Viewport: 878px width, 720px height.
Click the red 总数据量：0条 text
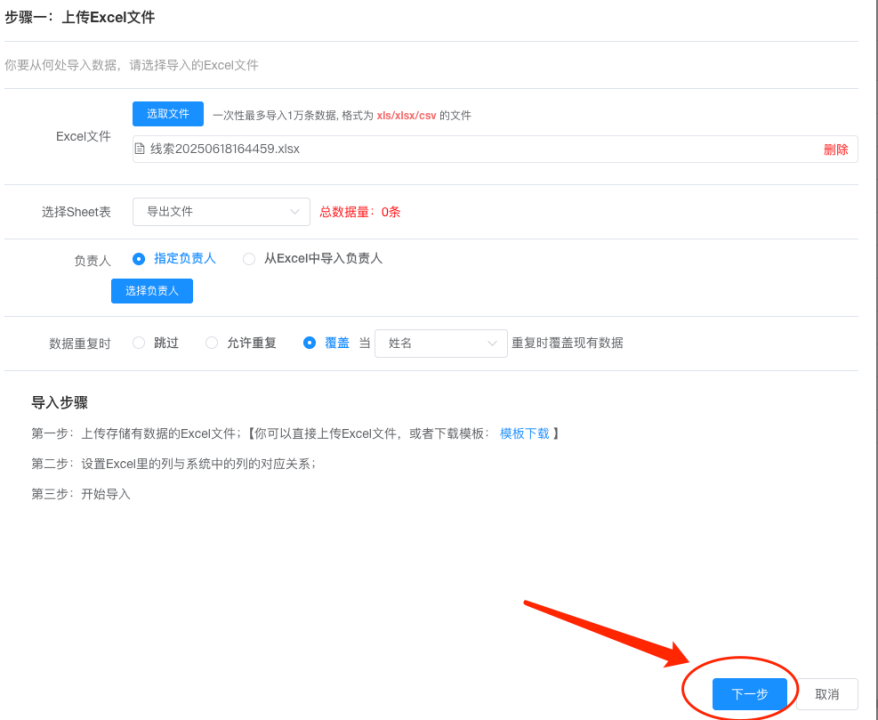pyautogui.click(x=359, y=212)
